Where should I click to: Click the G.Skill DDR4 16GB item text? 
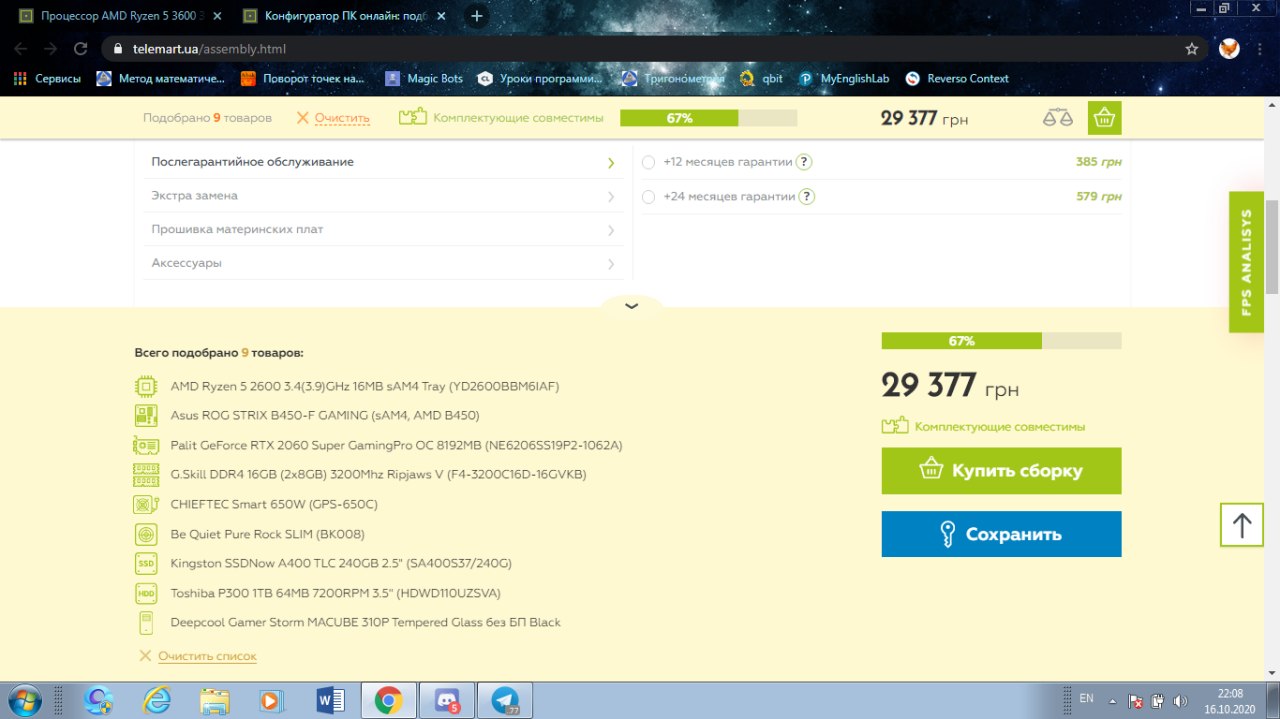[x=378, y=474]
